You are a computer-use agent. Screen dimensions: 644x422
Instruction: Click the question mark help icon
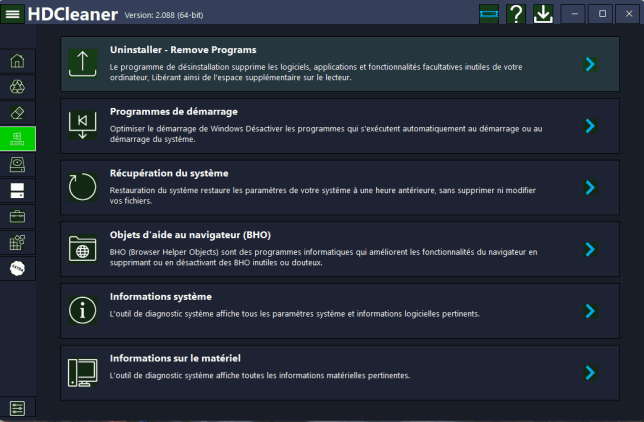click(x=516, y=14)
